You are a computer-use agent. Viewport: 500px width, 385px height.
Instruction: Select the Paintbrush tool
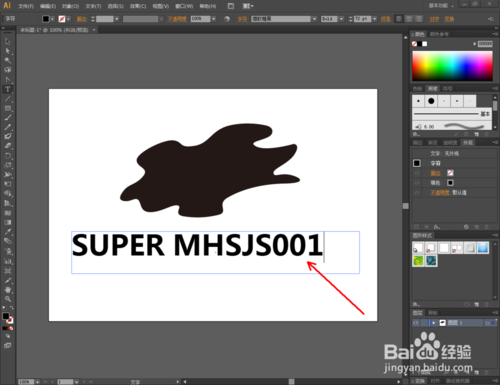coord(8,117)
